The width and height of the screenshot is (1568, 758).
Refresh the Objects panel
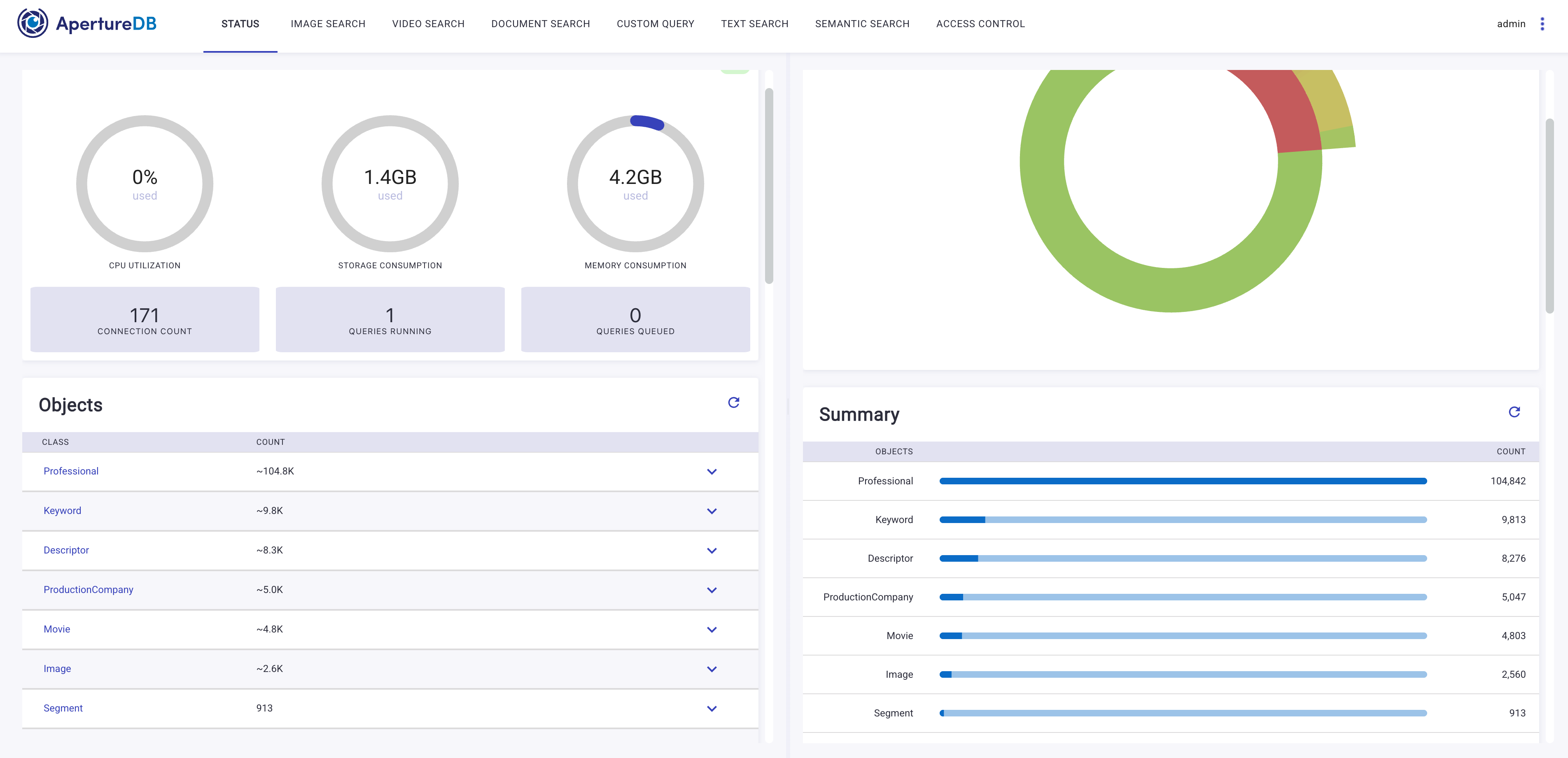click(x=733, y=403)
